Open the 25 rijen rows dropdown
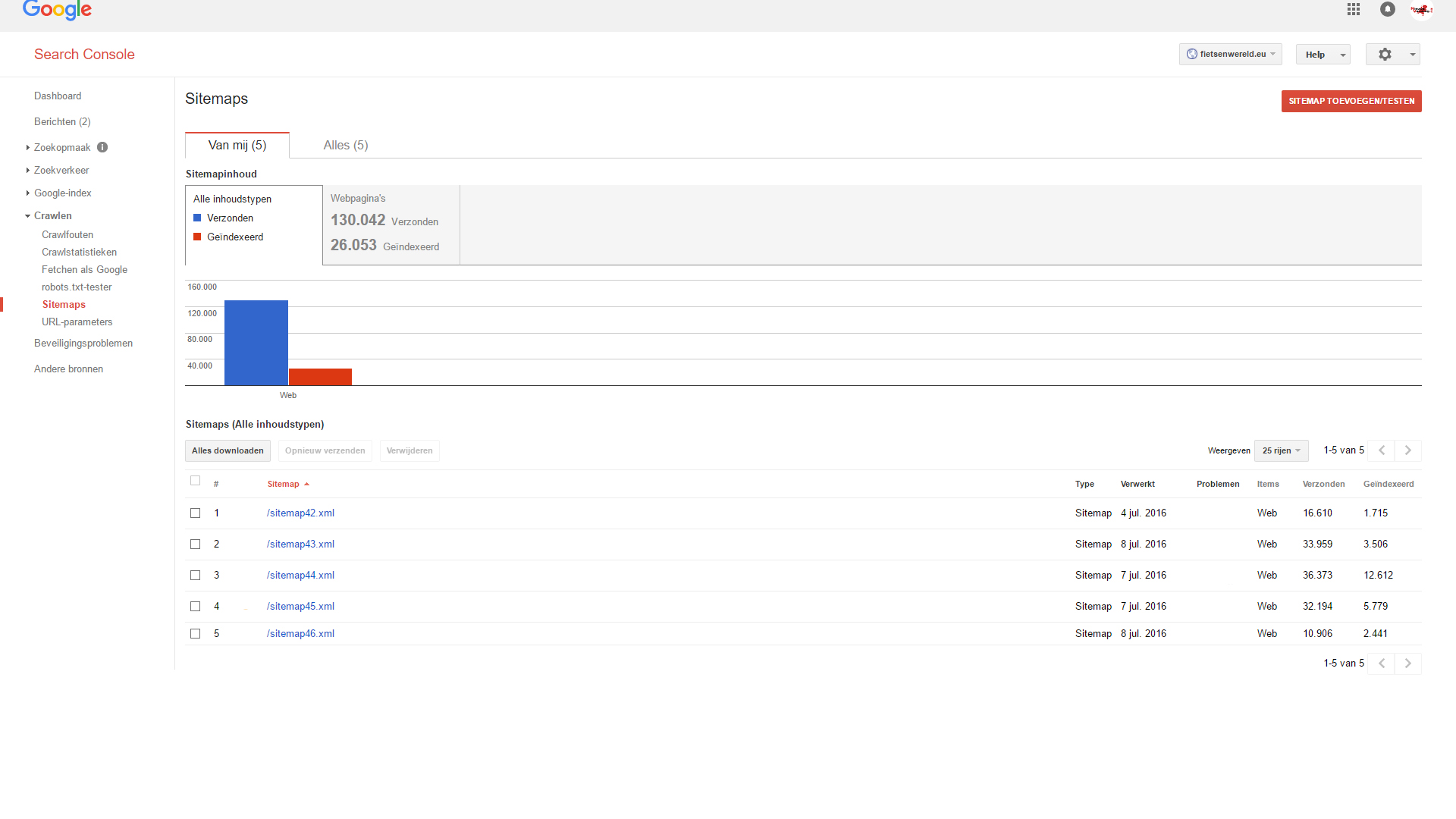The width and height of the screenshot is (1456, 819). click(x=1282, y=450)
